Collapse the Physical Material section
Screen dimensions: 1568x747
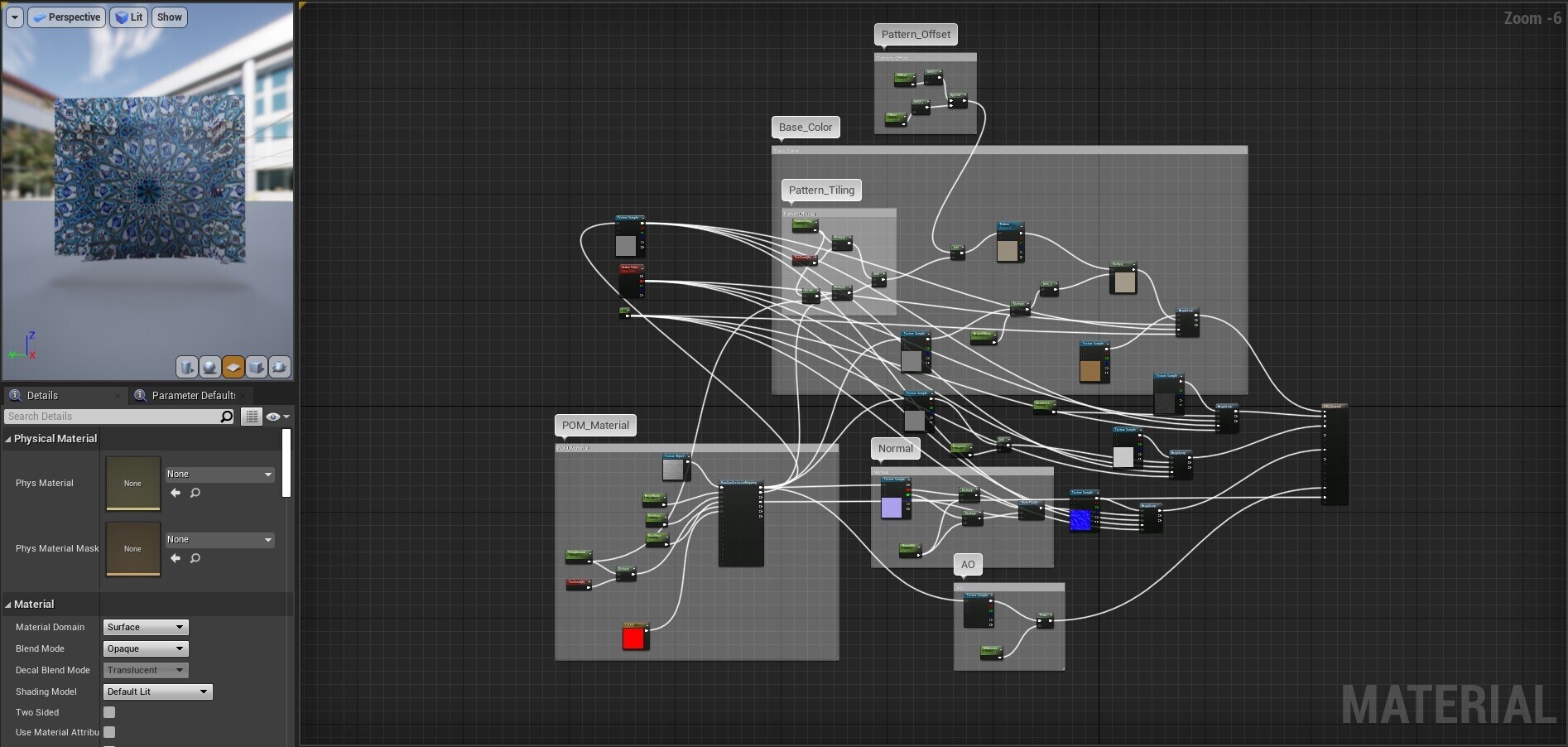click(8, 439)
